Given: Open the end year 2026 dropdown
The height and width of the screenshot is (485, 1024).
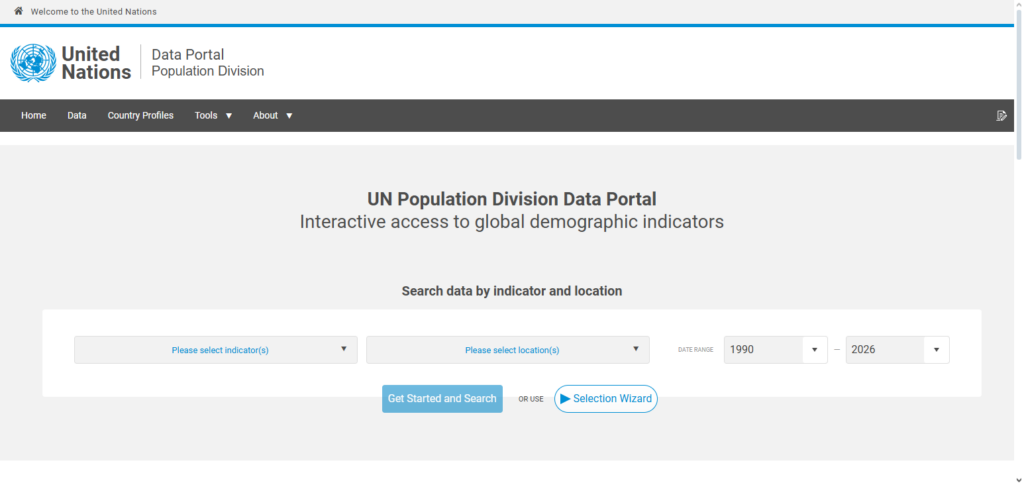Looking at the screenshot, I should tap(936, 350).
